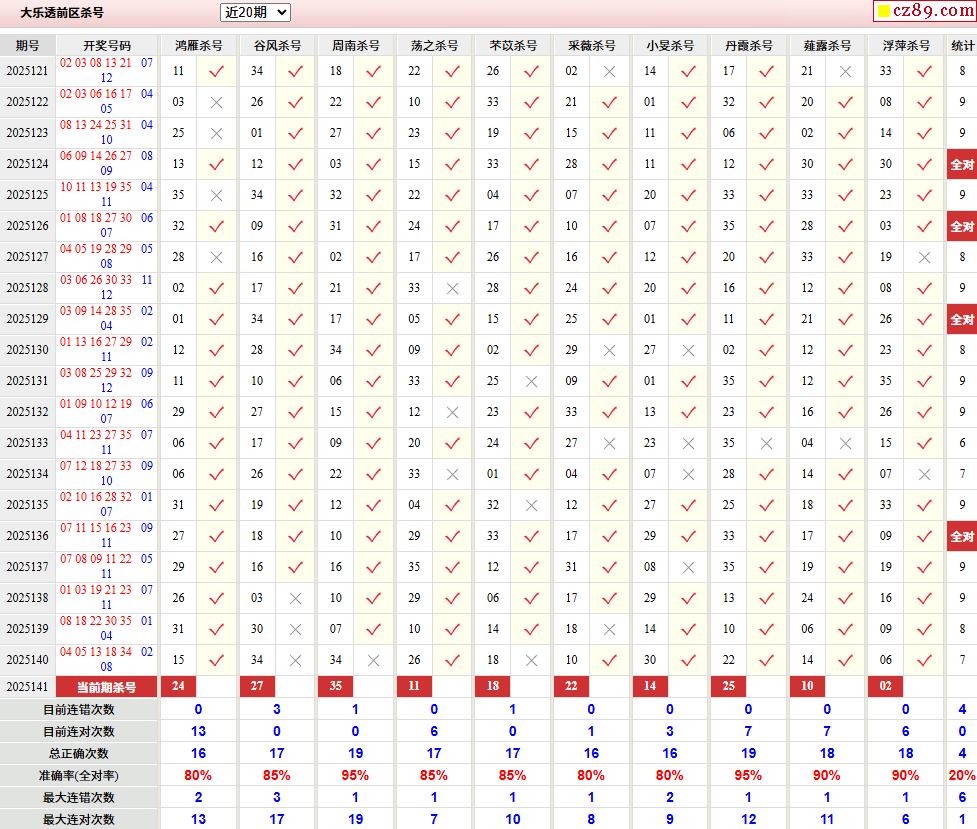
Task: Click the check mark for 谷风杀号 in row 2025121
Action: (295, 71)
